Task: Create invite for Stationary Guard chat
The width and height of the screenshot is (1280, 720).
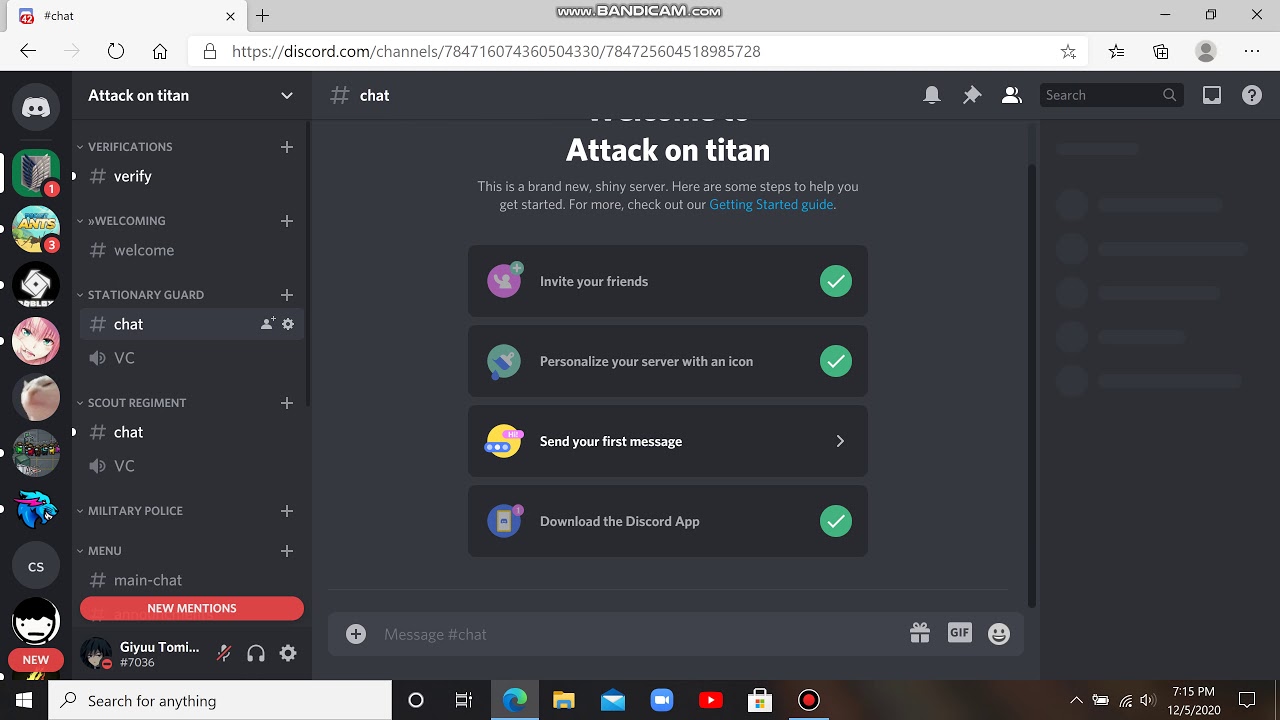Action: tap(267, 324)
